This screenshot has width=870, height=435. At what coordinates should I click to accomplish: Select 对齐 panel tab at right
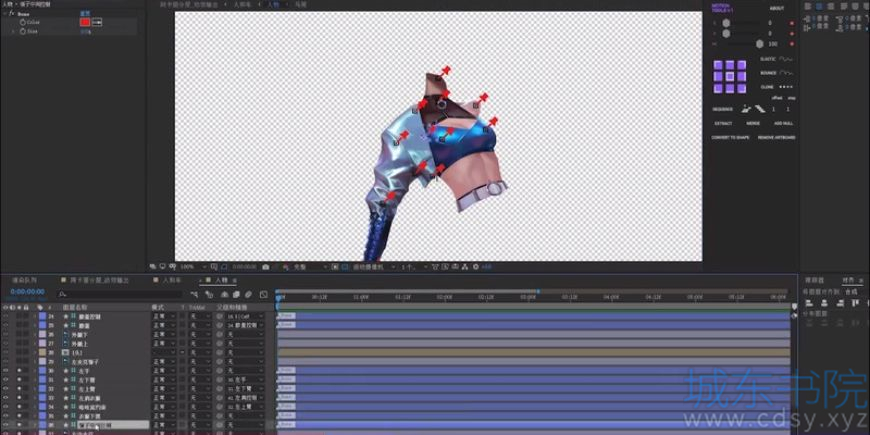click(x=847, y=280)
